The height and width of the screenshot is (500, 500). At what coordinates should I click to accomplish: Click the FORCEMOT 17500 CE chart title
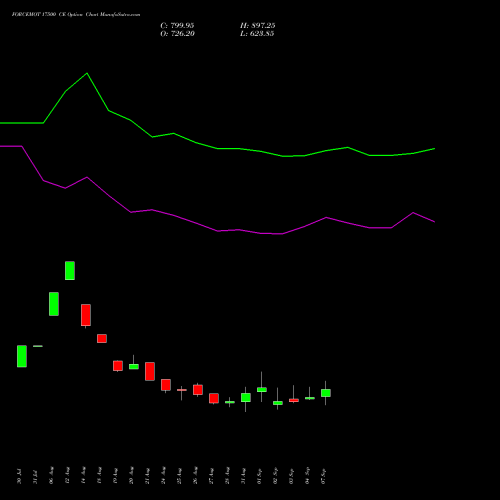tap(76, 15)
